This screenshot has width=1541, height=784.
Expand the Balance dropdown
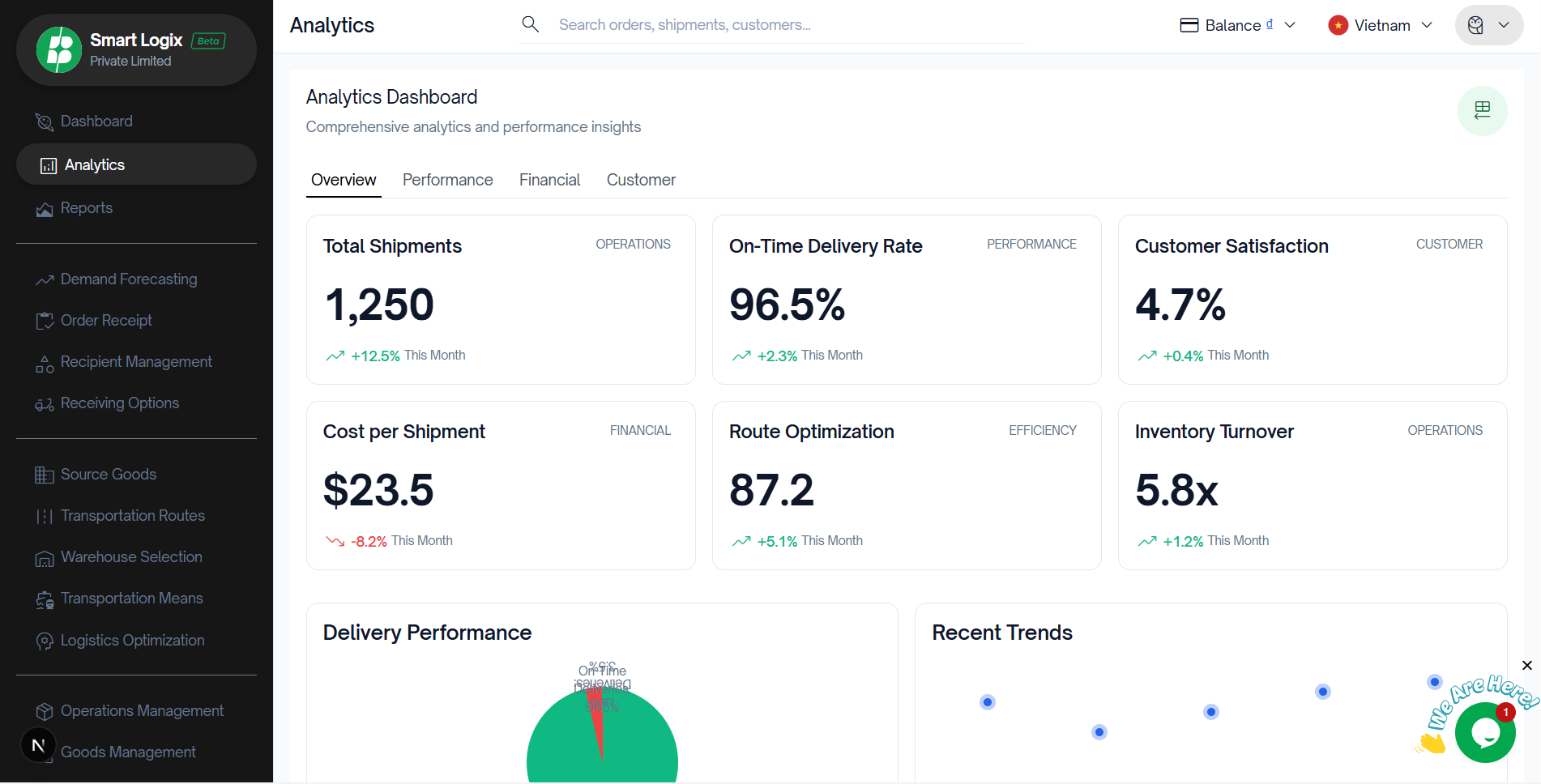1237,25
